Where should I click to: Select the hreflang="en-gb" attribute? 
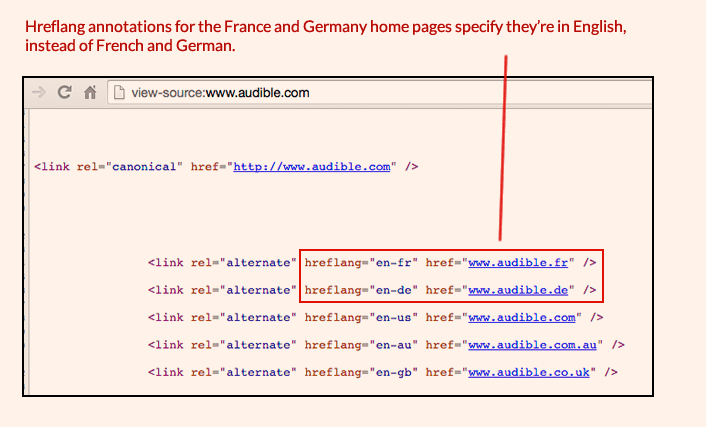pos(361,372)
